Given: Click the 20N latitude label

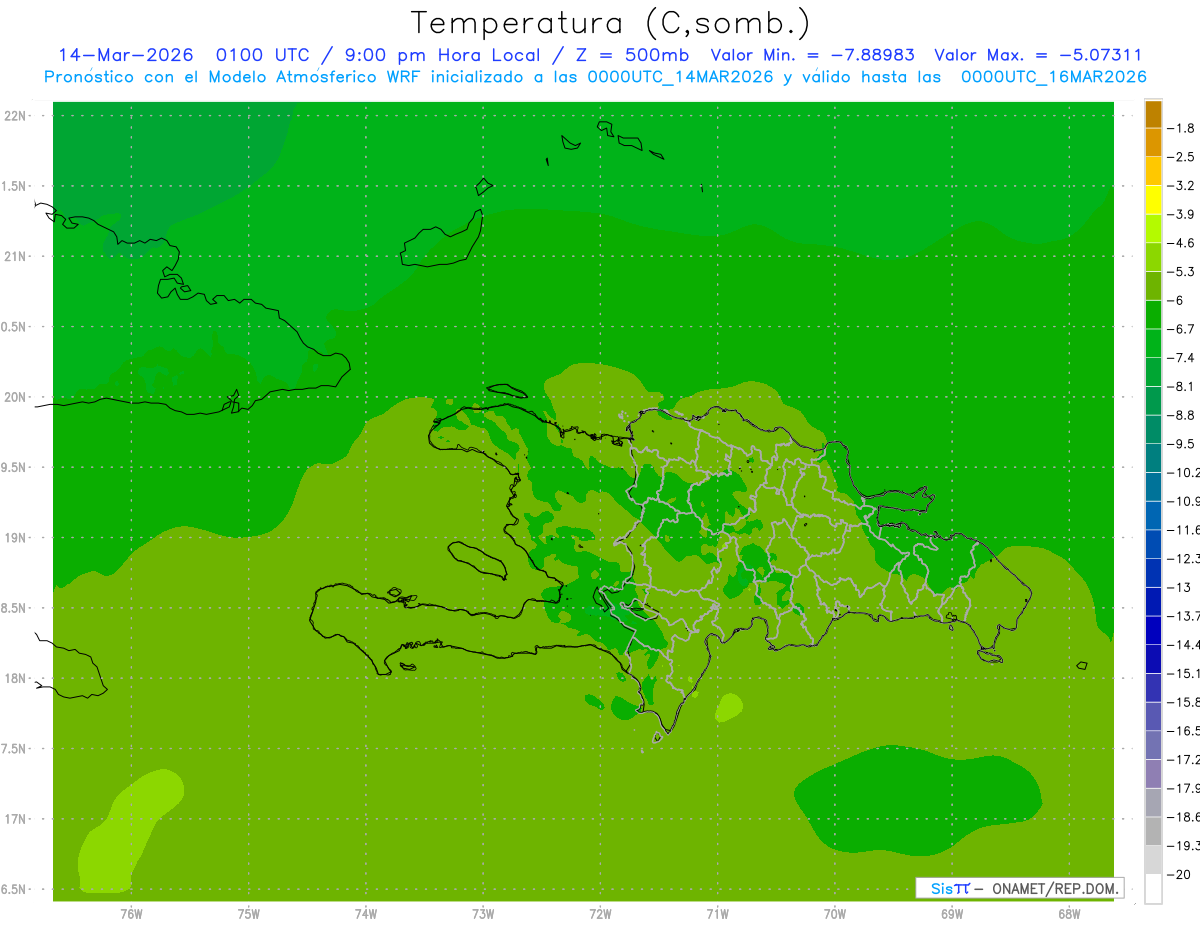Looking at the screenshot, I should [16, 397].
